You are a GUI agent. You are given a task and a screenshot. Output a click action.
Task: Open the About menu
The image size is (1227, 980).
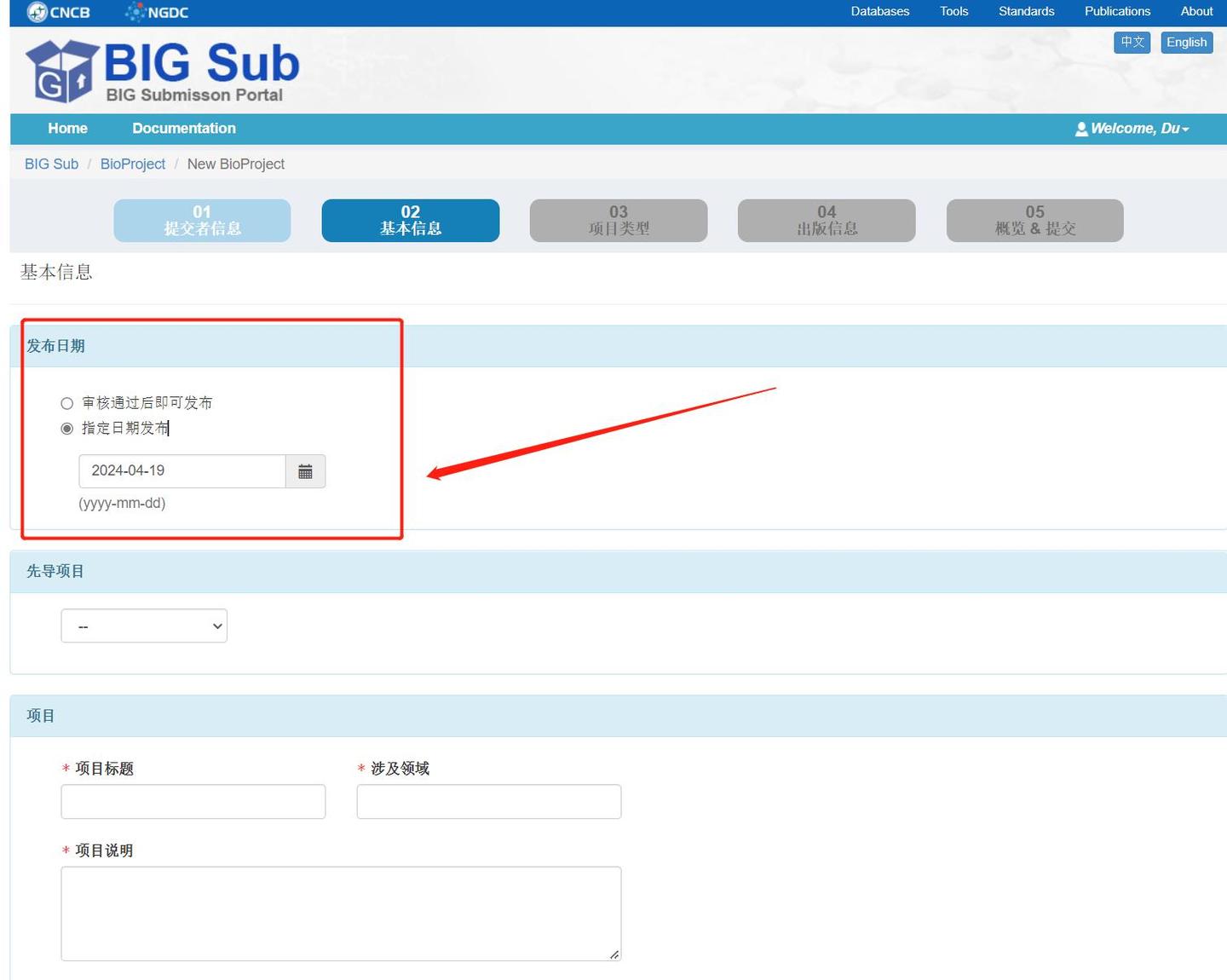tap(1197, 12)
